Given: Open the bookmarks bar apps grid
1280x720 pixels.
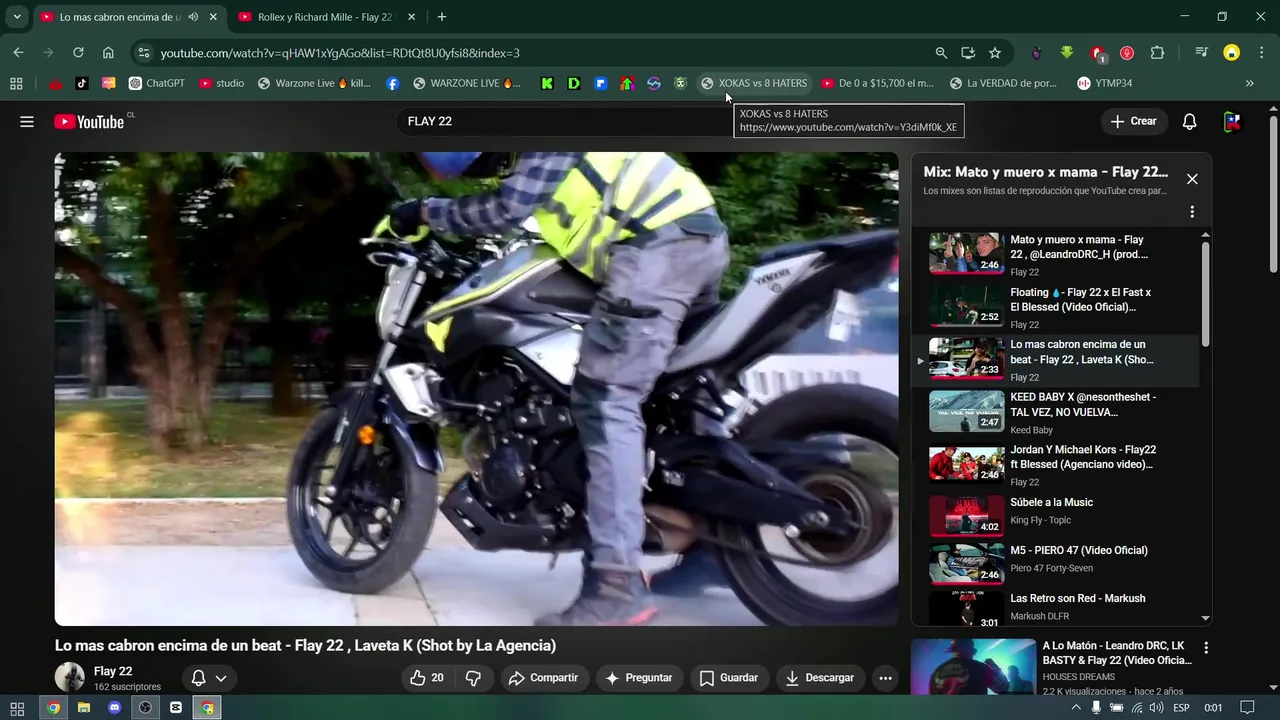Looking at the screenshot, I should coord(16,83).
